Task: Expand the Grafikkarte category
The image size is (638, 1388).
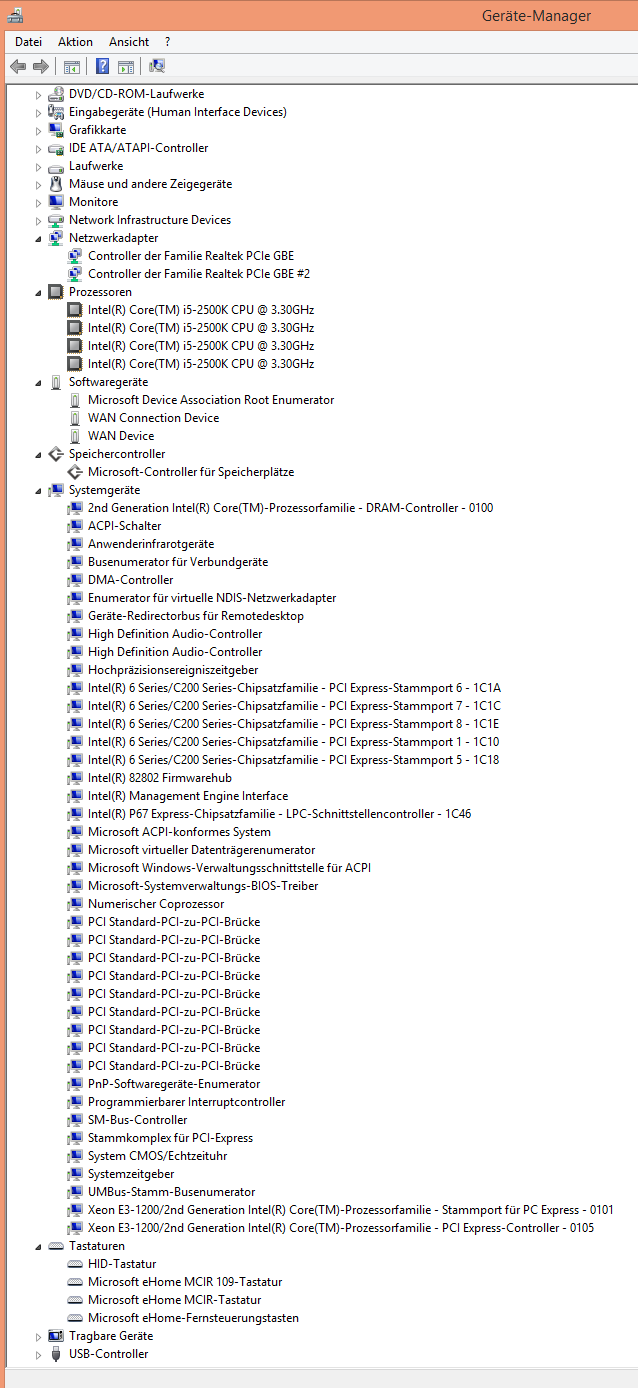Action: click(x=39, y=131)
